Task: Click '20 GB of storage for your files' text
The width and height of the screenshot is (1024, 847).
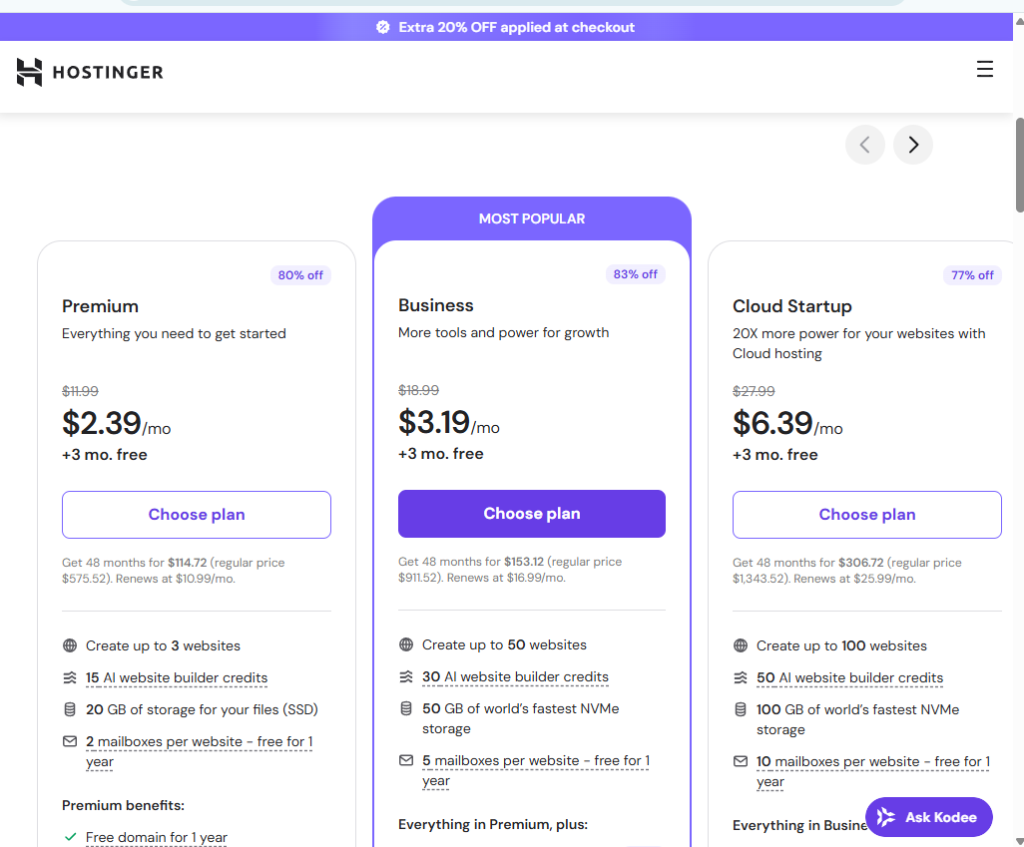Action: (202, 710)
